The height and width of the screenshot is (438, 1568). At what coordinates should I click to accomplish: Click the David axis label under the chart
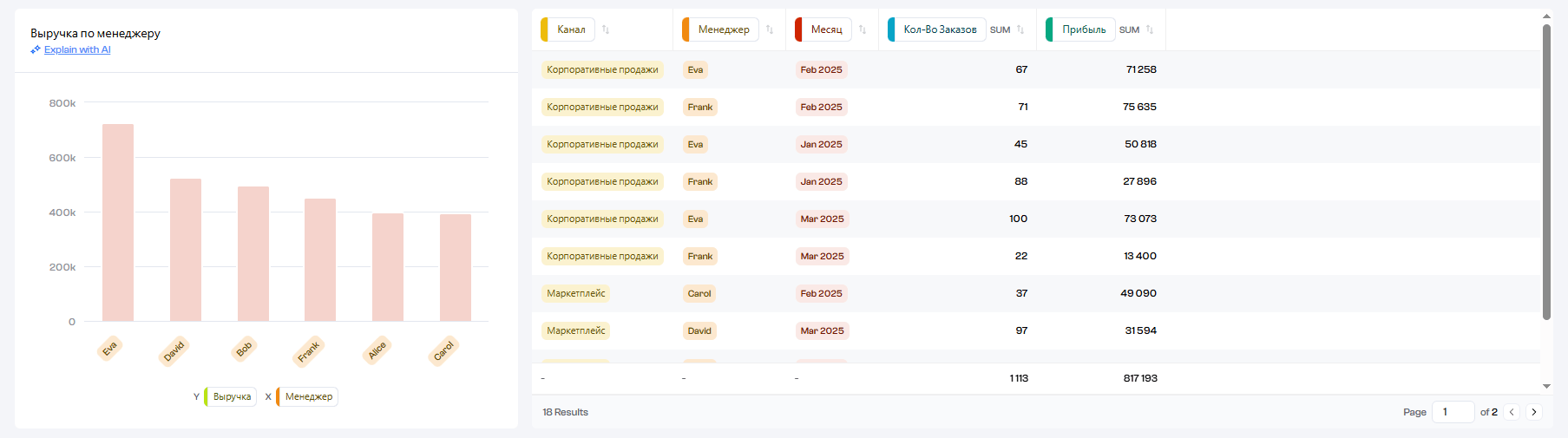click(174, 350)
